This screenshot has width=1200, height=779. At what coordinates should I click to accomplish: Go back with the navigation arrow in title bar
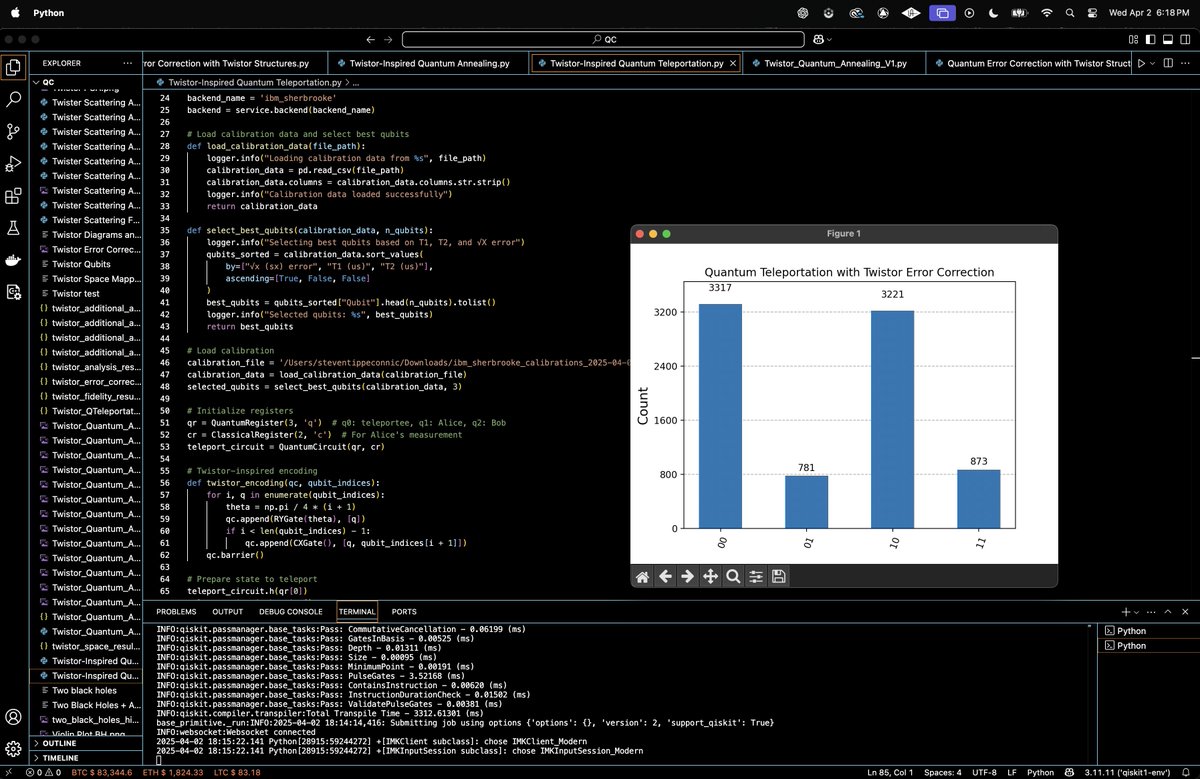tap(371, 39)
